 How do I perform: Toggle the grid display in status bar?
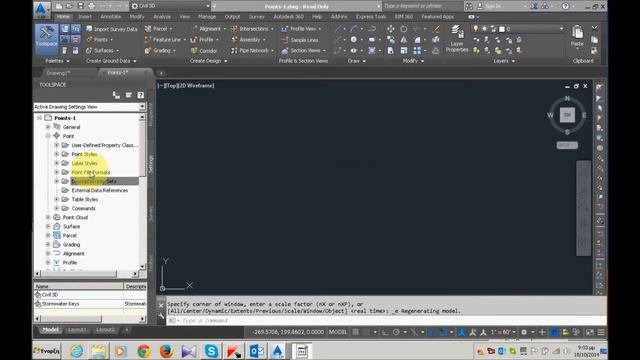[356, 332]
